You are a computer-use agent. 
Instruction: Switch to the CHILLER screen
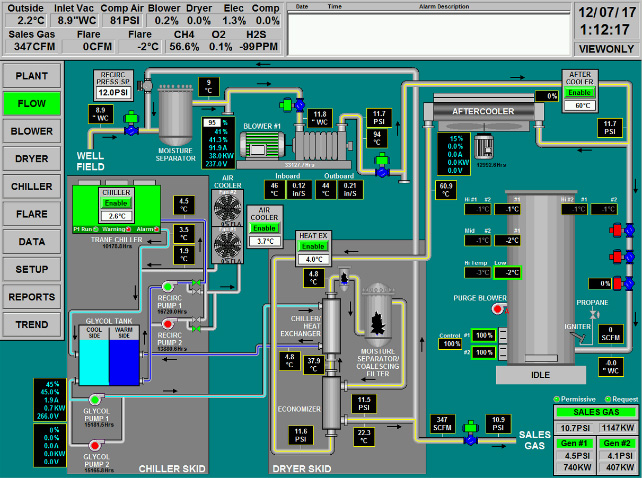point(32,186)
